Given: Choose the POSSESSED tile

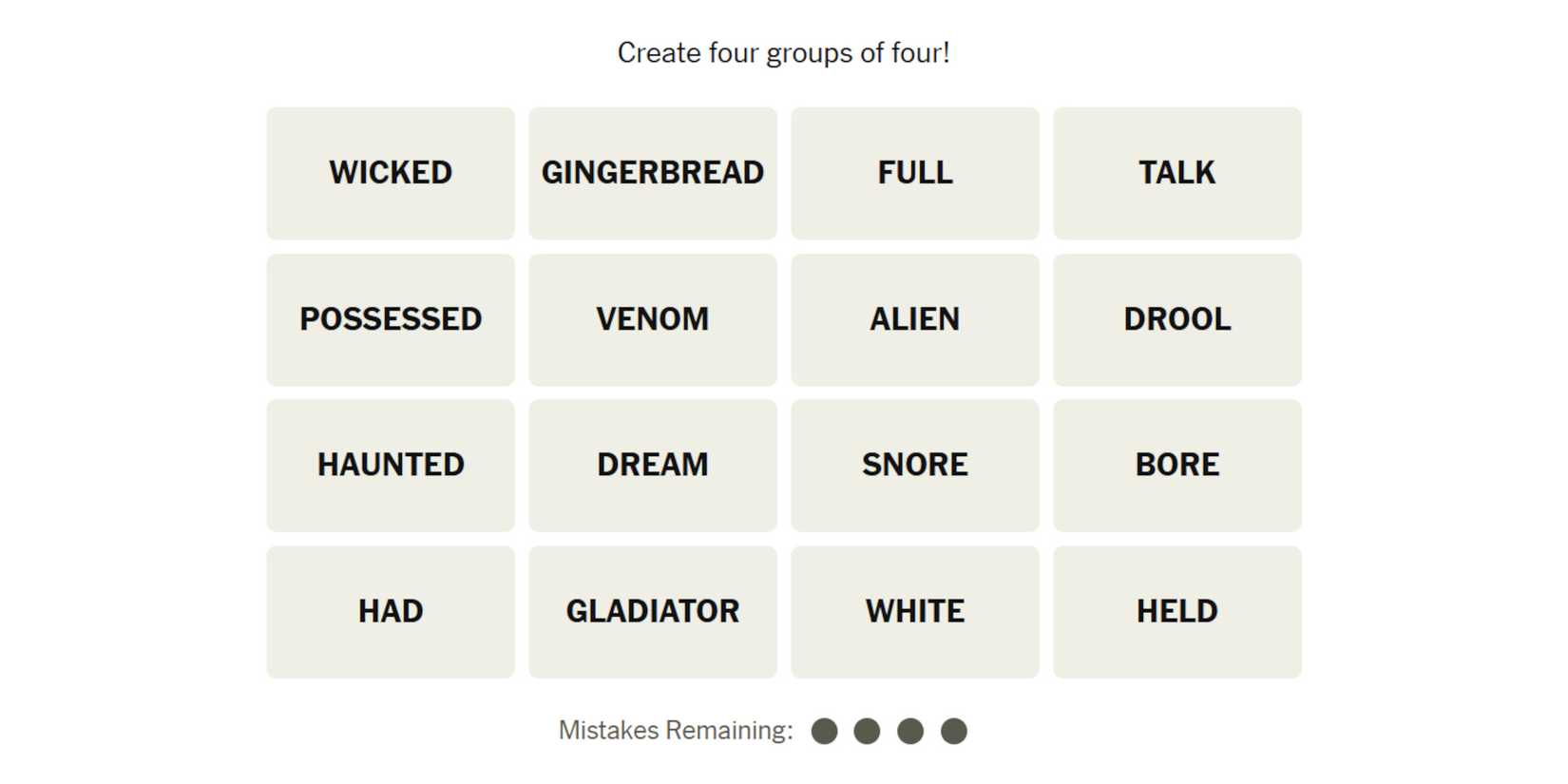Looking at the screenshot, I should pos(391,319).
